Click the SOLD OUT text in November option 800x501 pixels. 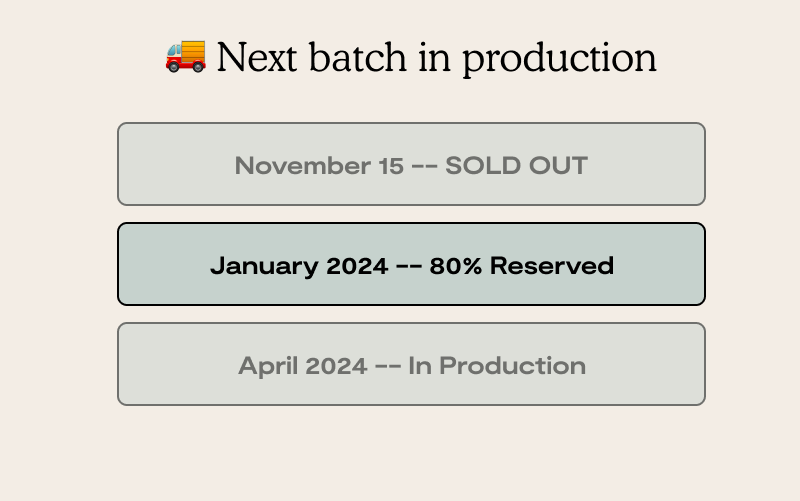point(516,165)
